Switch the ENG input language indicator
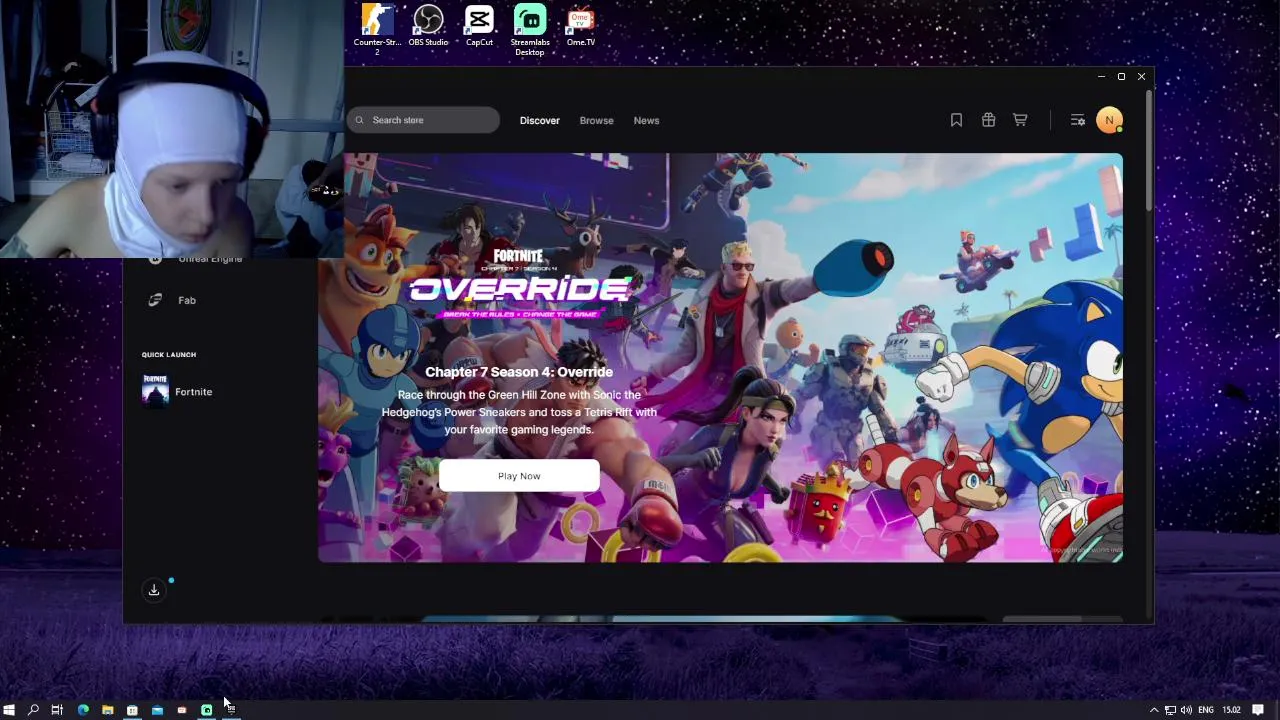The height and width of the screenshot is (720, 1280). point(1206,710)
